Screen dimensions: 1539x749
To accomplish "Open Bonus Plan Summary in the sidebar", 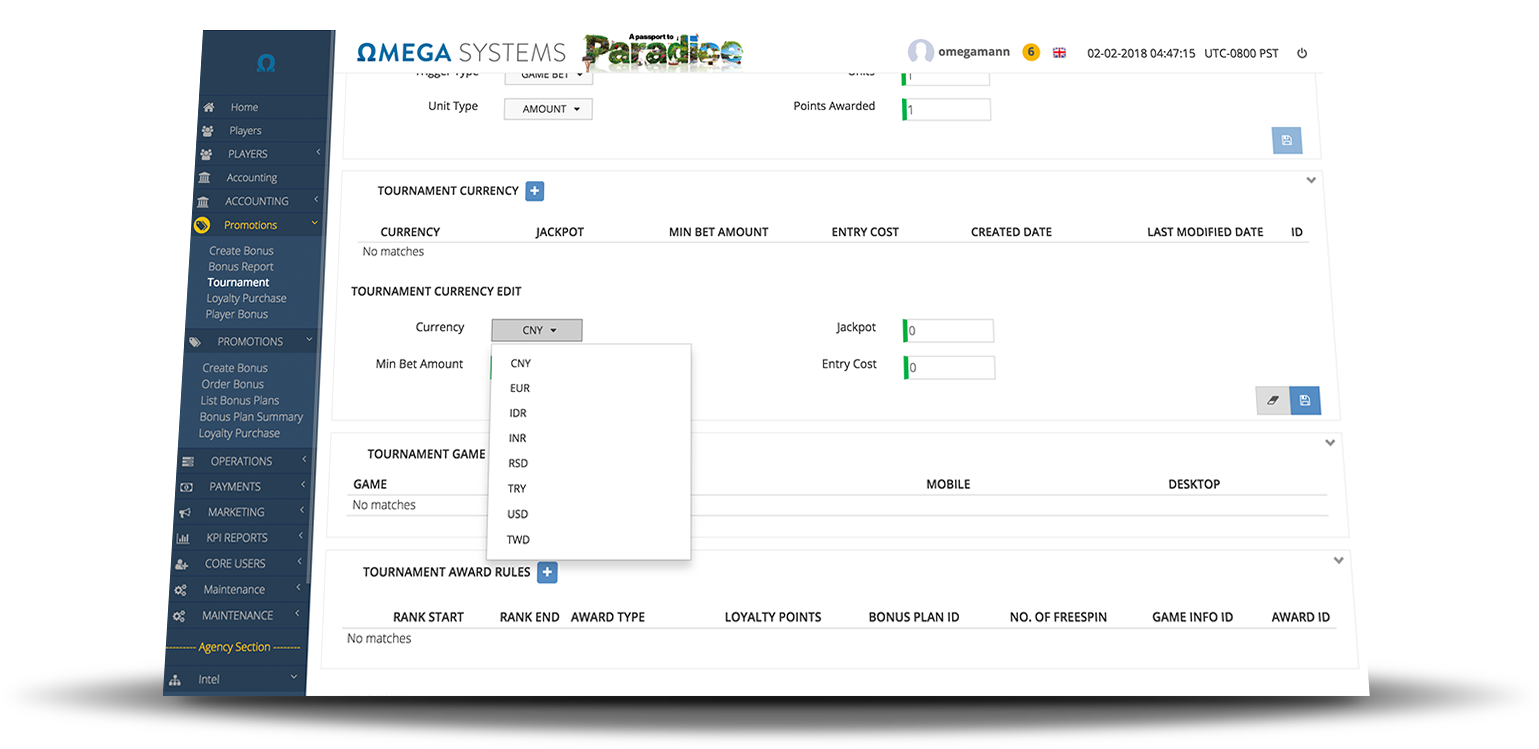I will (x=251, y=417).
